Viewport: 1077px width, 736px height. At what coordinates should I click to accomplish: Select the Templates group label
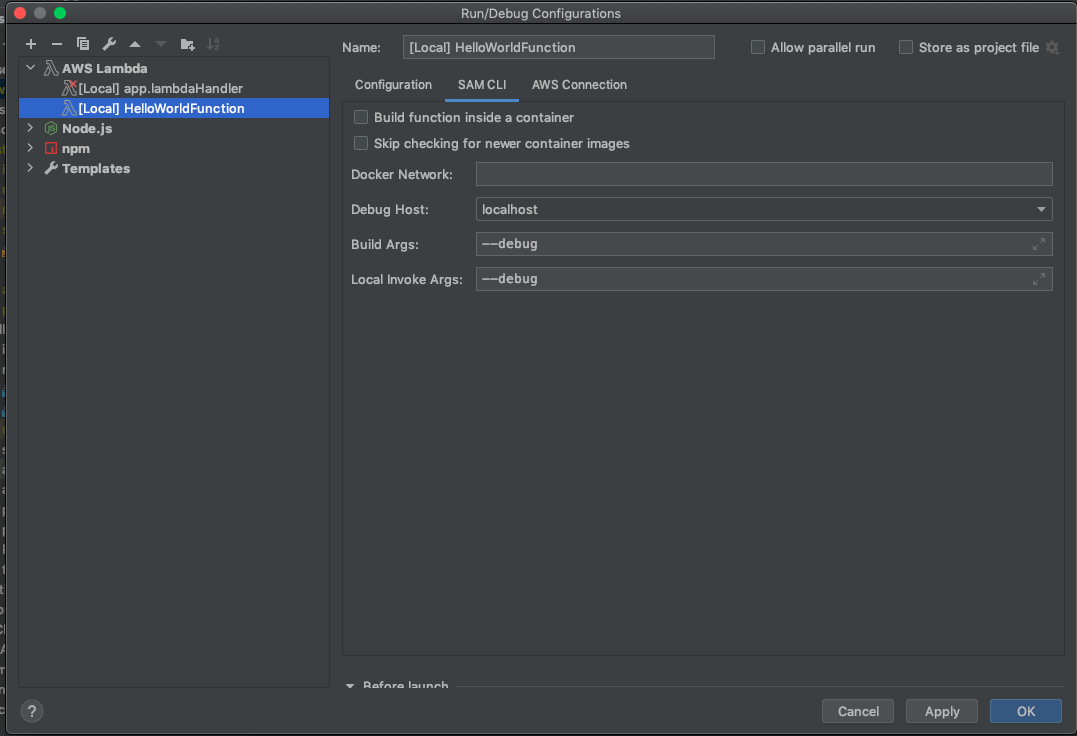tap(95, 168)
